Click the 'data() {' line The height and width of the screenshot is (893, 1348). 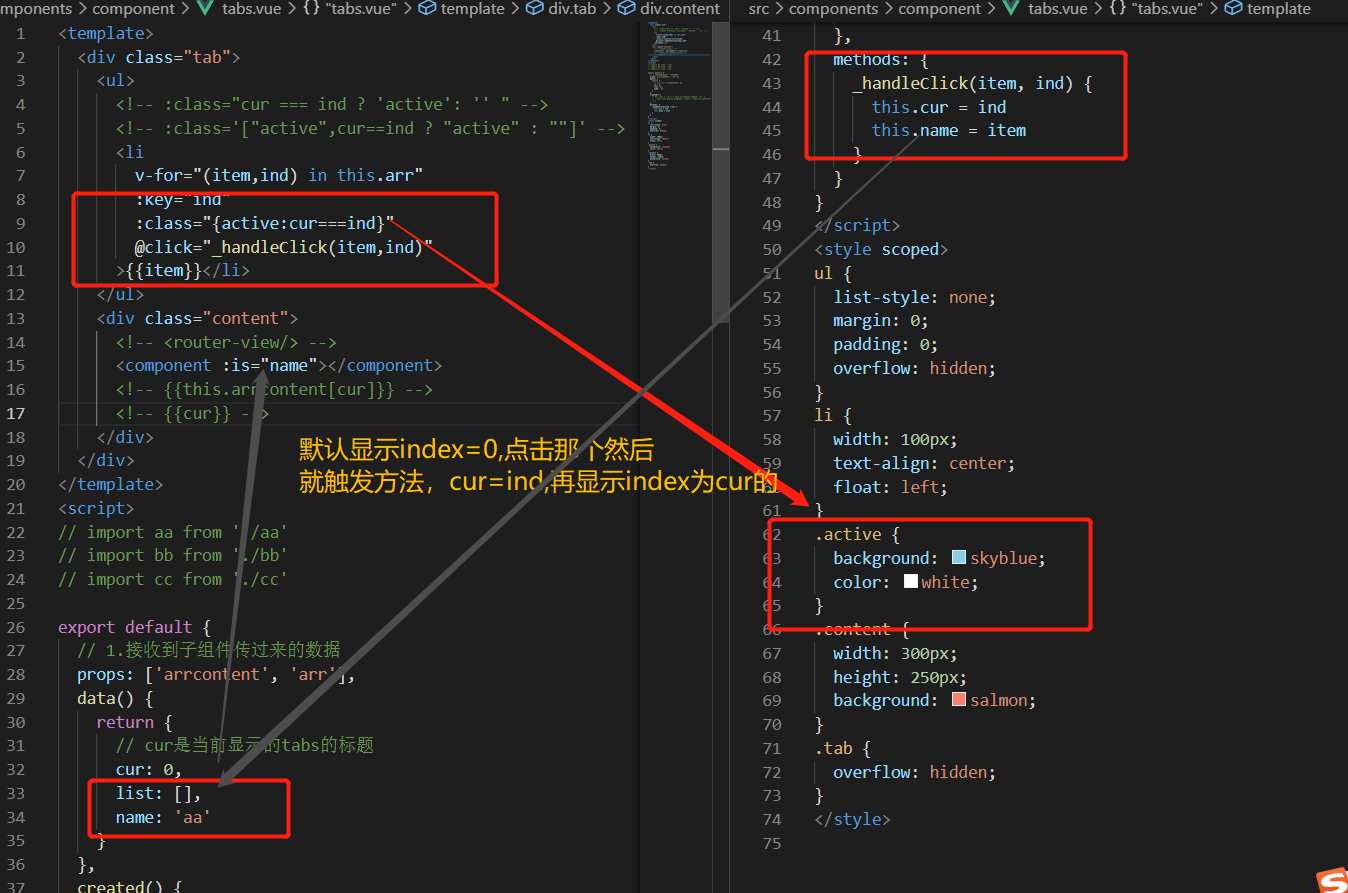116,698
